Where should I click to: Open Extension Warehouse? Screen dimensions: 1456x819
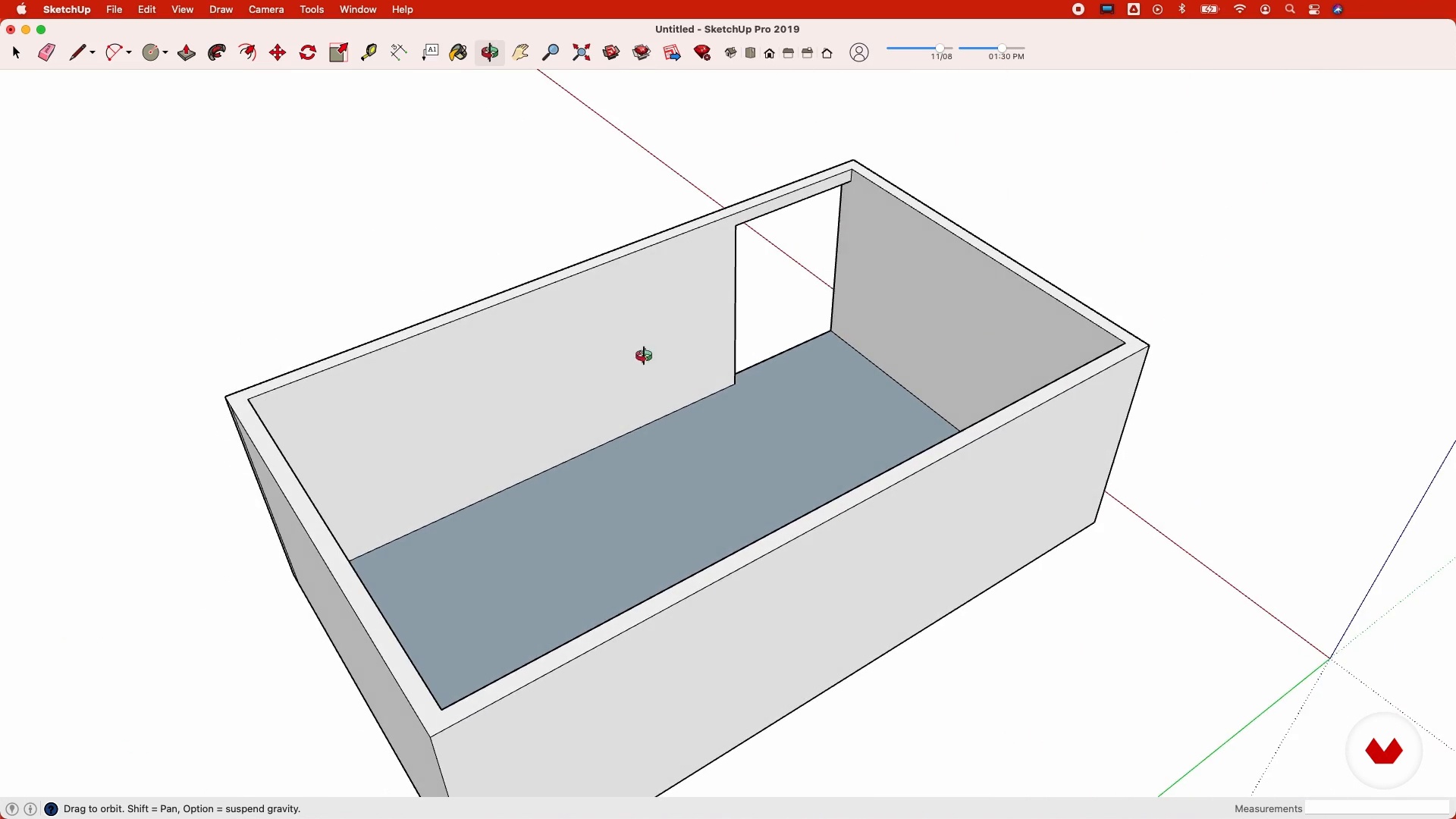[642, 52]
